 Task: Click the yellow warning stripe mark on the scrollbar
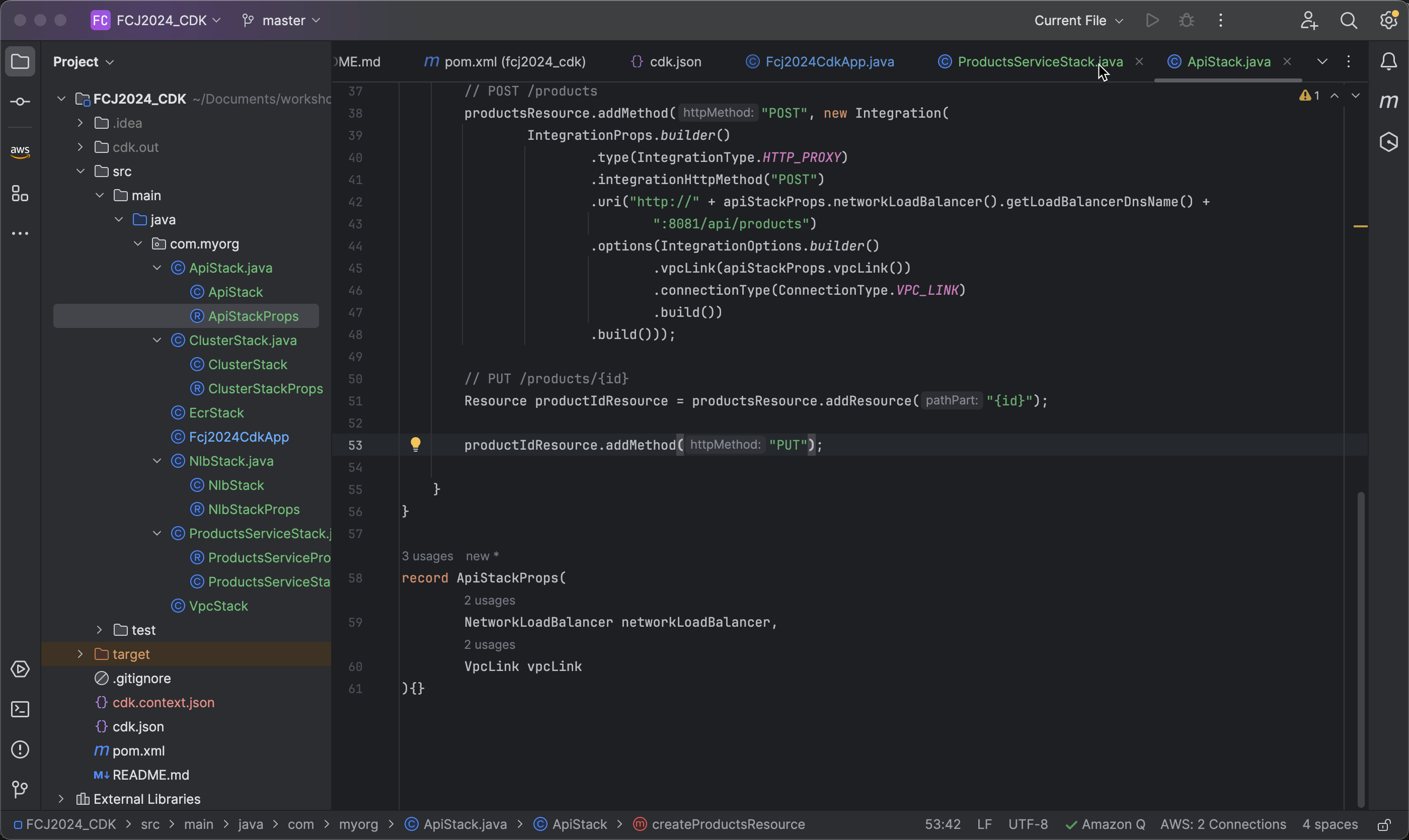pyautogui.click(x=1360, y=226)
